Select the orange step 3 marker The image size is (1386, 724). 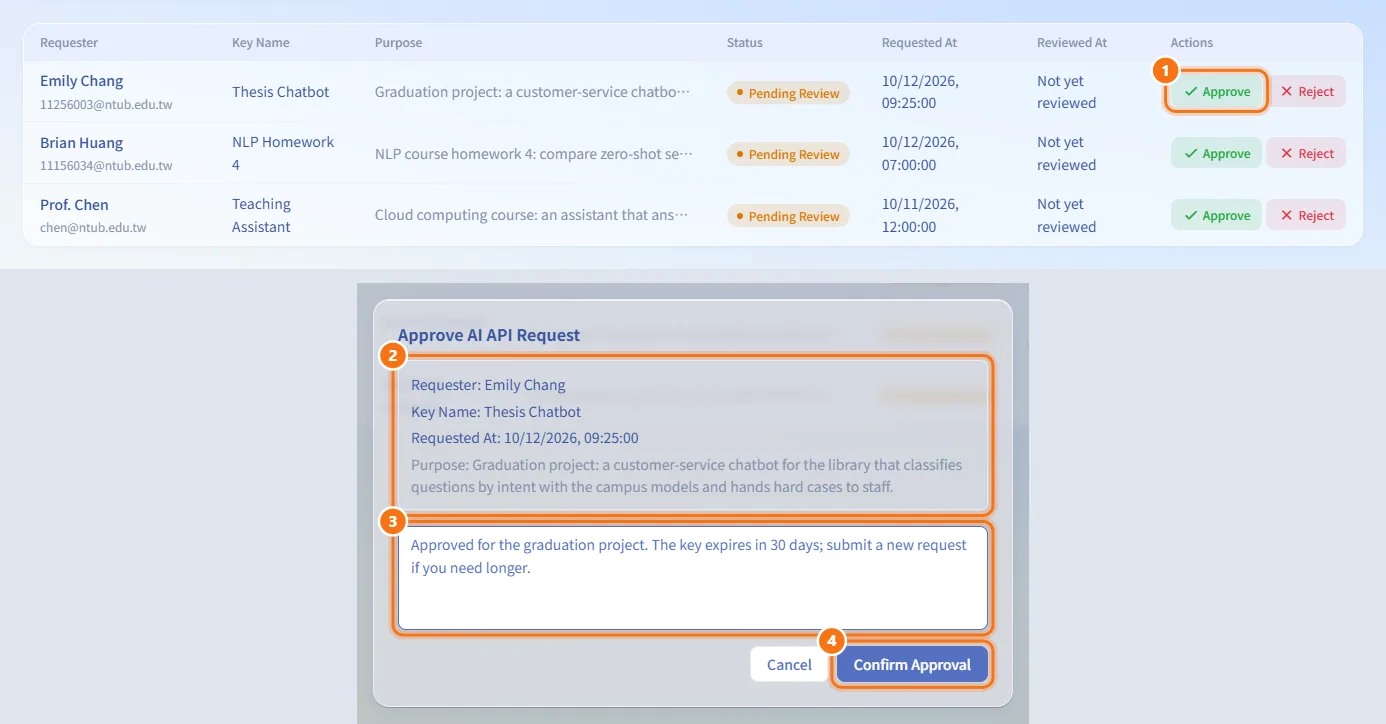(x=393, y=521)
